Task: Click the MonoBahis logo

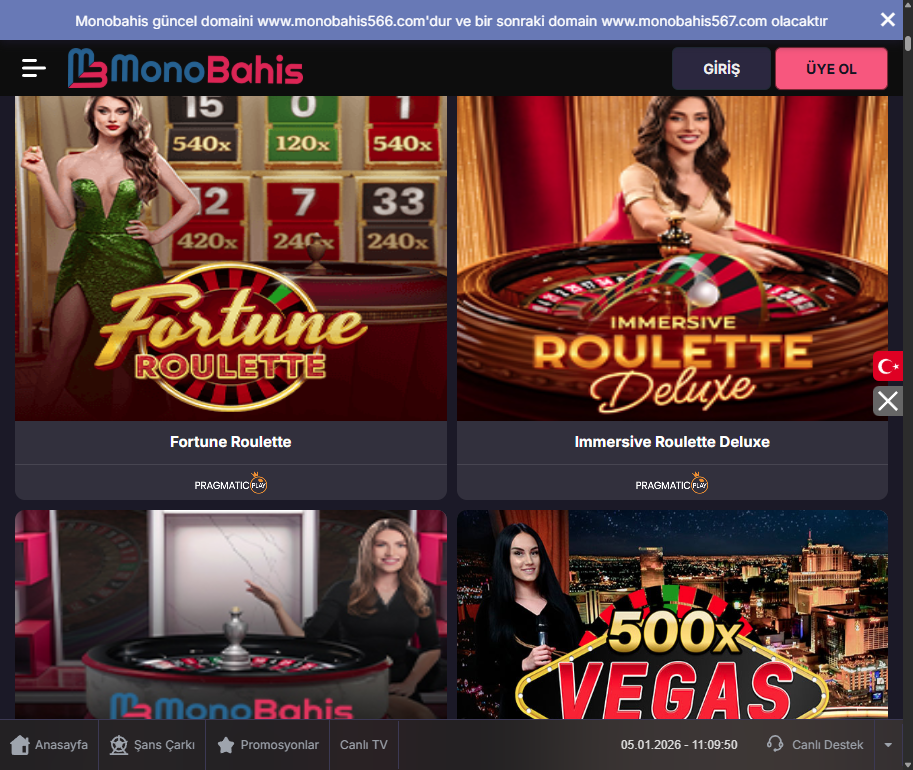Action: pos(185,68)
